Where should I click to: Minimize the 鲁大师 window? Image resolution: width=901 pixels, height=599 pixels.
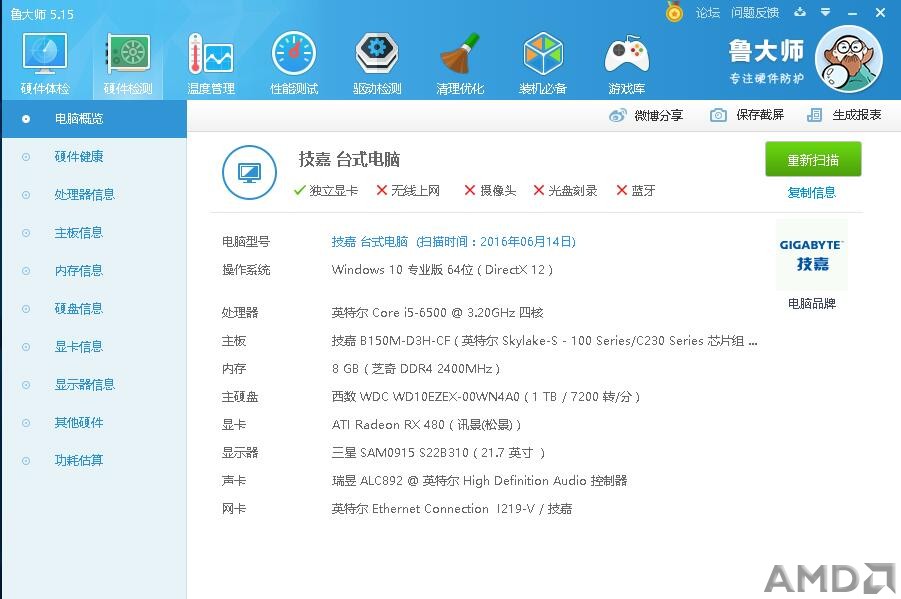point(852,13)
